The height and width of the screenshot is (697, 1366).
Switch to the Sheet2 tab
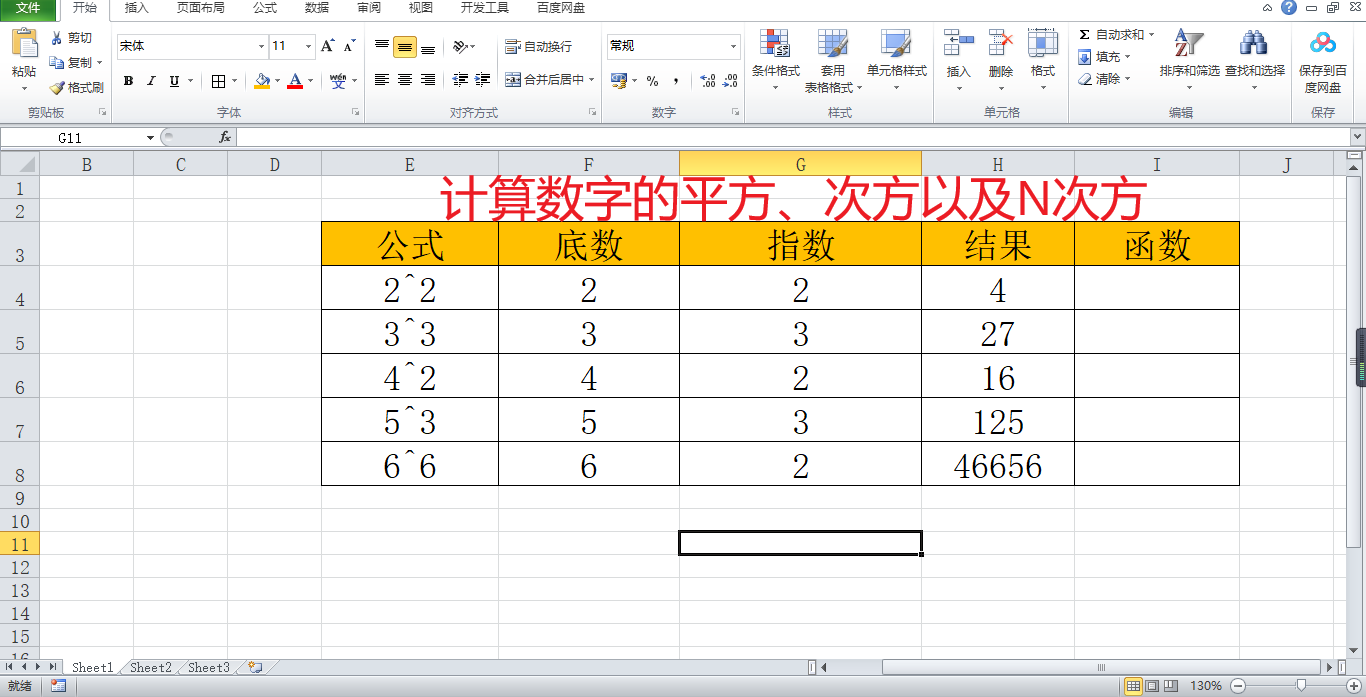tap(151, 667)
